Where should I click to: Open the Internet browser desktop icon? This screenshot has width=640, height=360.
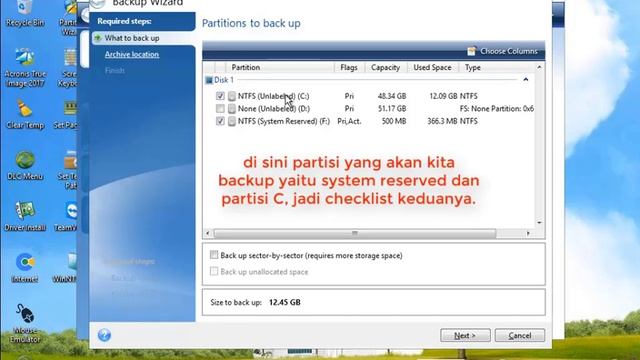(25, 268)
